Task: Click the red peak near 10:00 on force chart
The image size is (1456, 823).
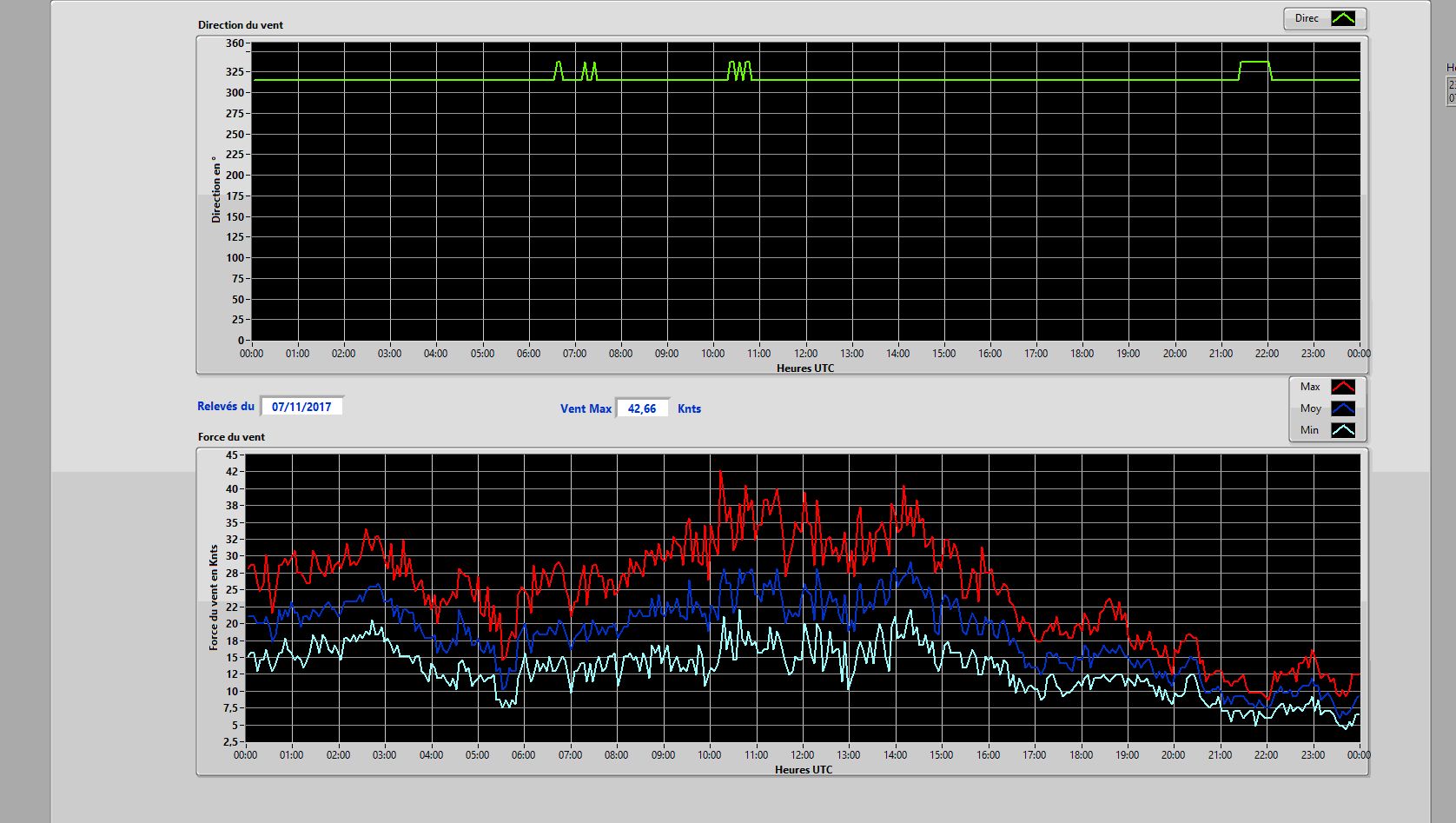Action: (720, 474)
